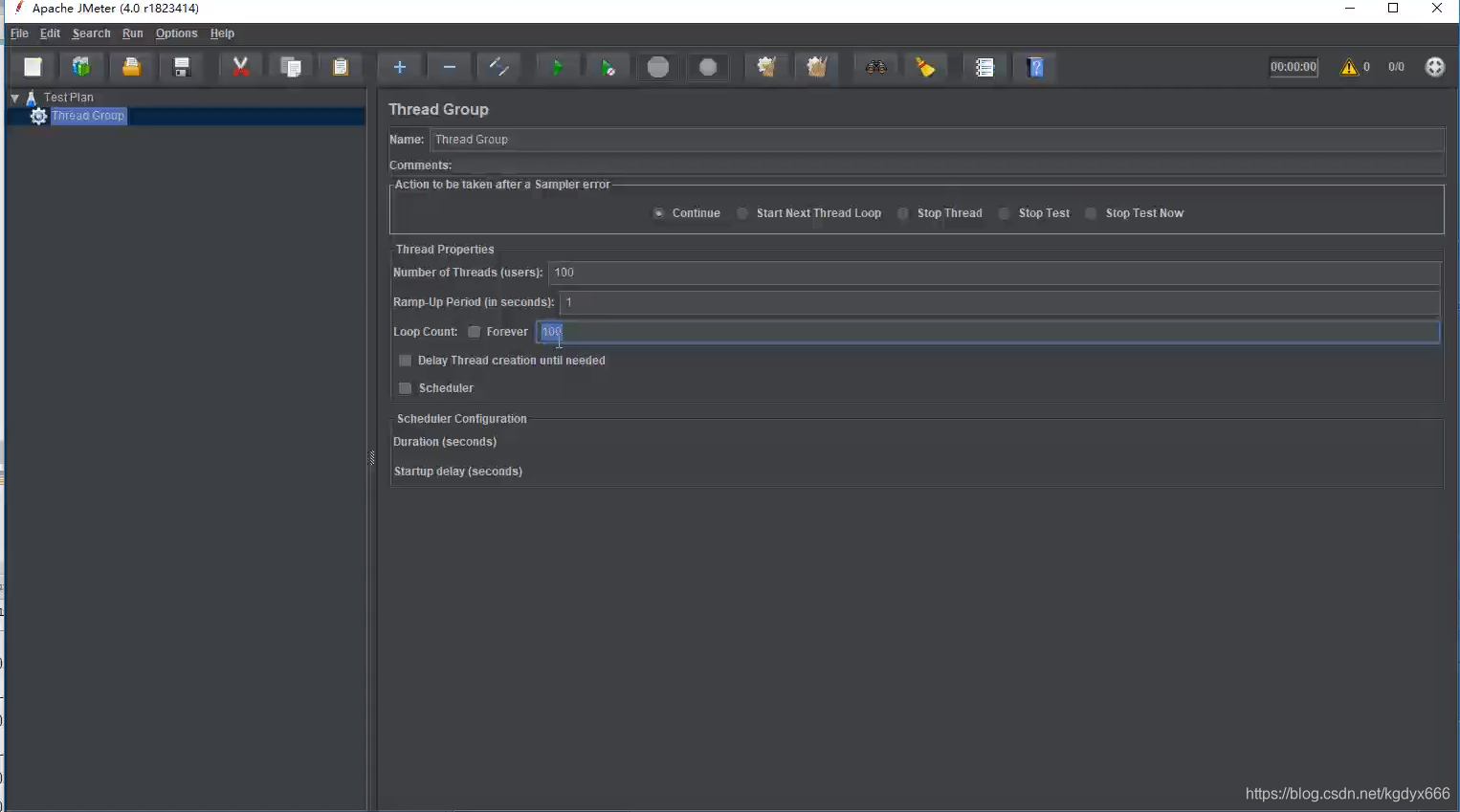Click the Startup delay (seconds) label
Image resolution: width=1460 pixels, height=812 pixels.
point(458,472)
